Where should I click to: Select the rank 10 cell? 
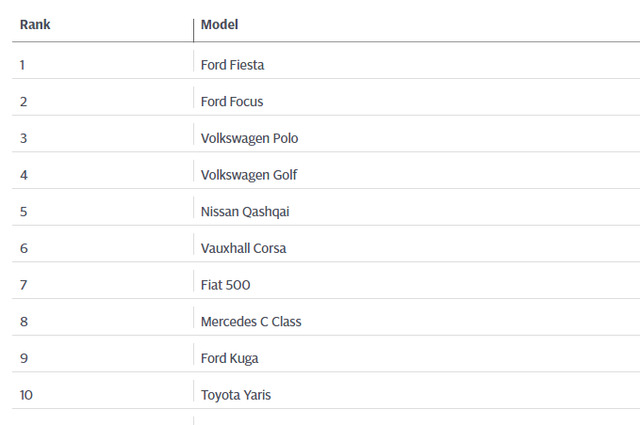26,395
